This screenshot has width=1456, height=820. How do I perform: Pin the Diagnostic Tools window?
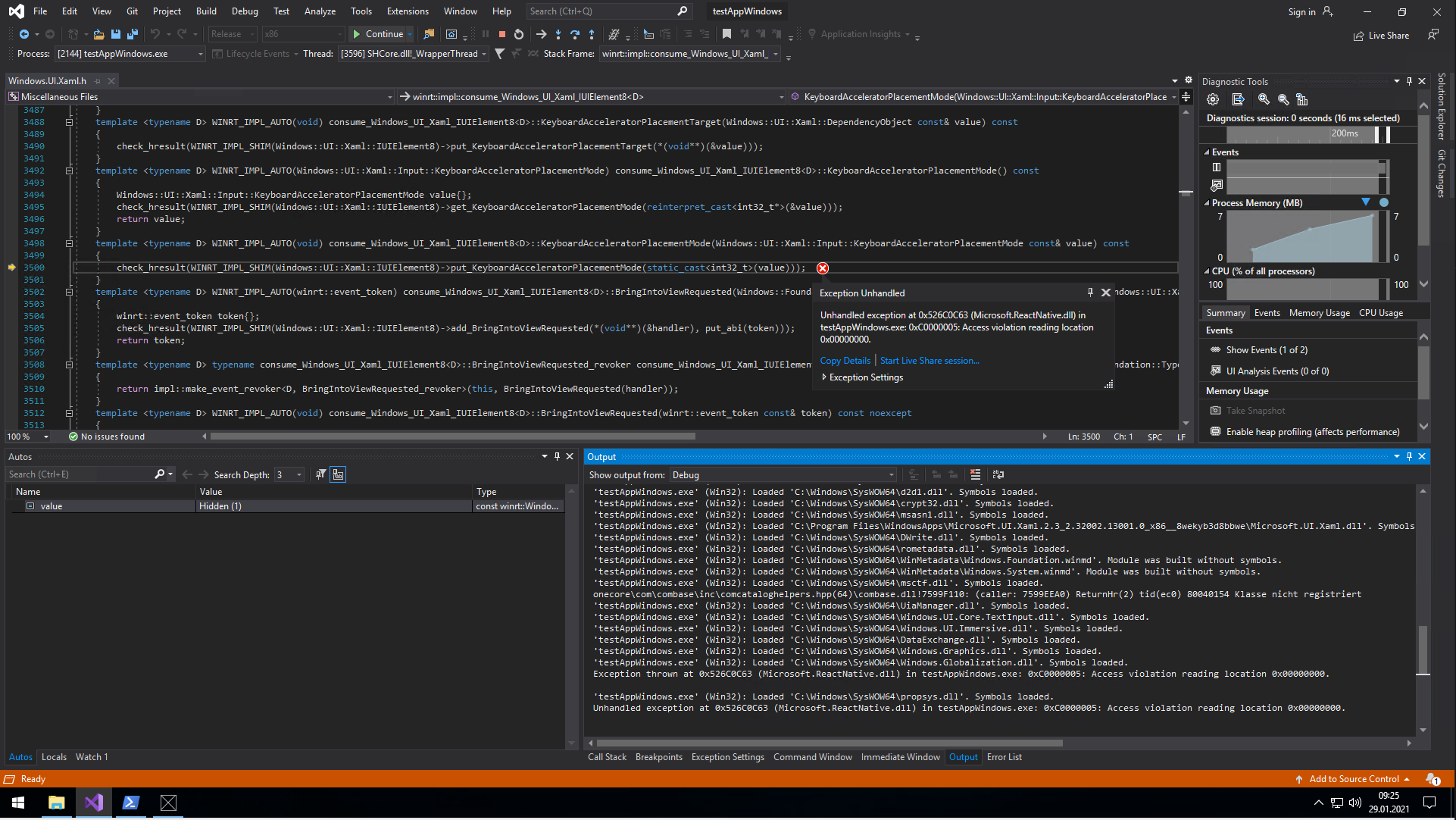coord(1409,81)
